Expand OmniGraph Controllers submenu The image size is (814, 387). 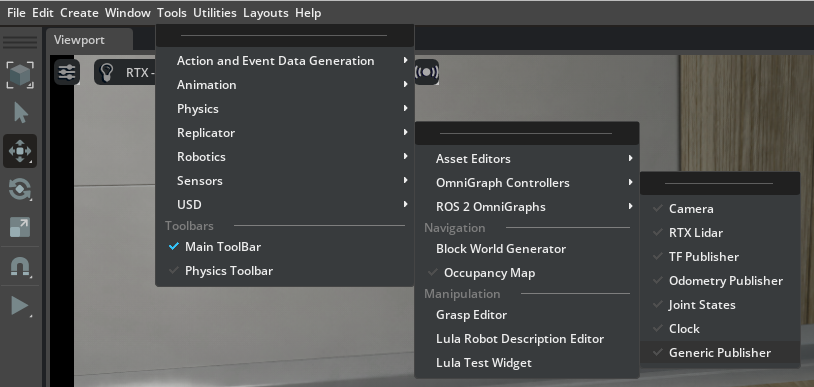527,182
